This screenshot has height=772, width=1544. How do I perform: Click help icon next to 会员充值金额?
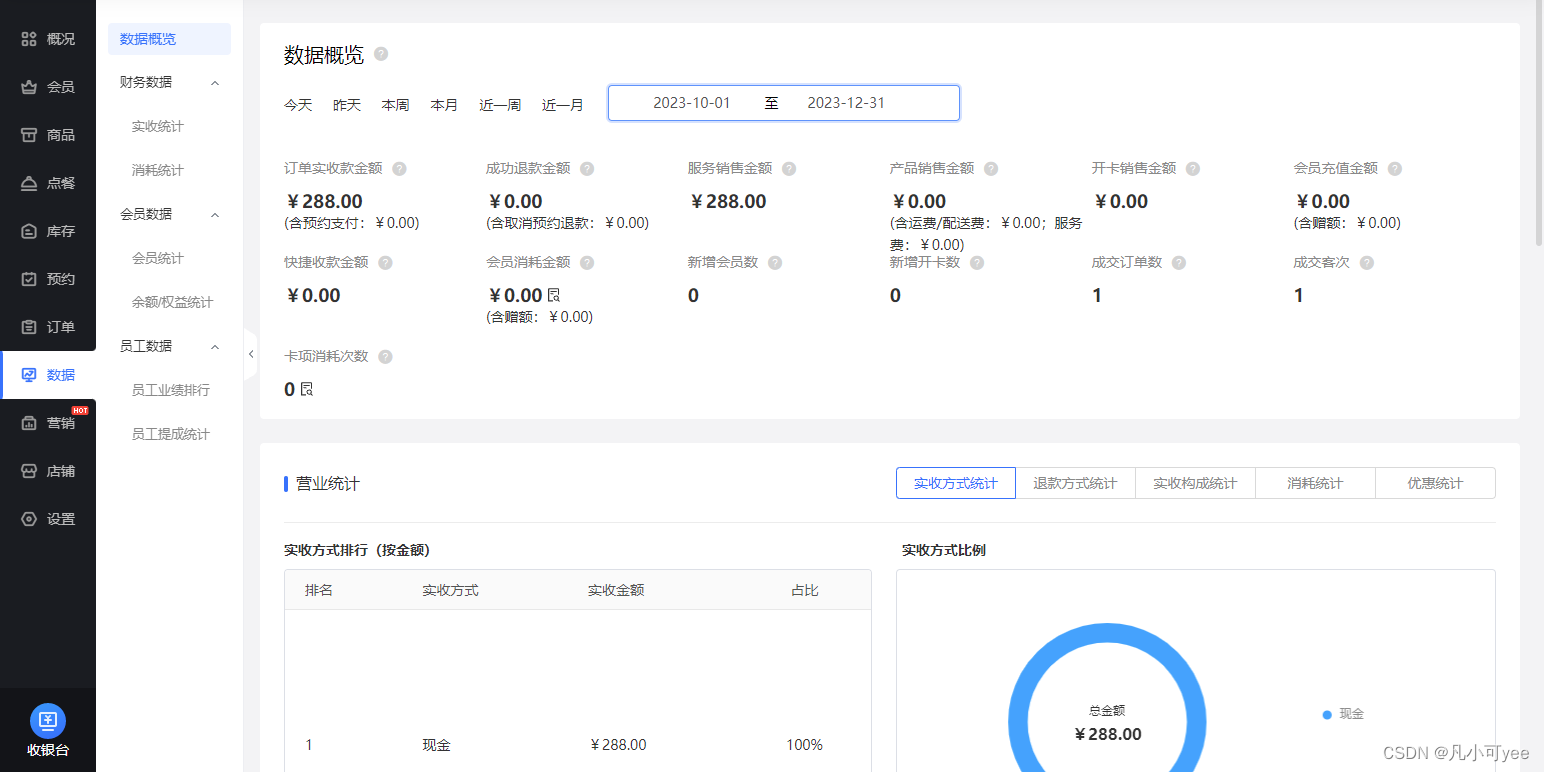tap(1395, 169)
